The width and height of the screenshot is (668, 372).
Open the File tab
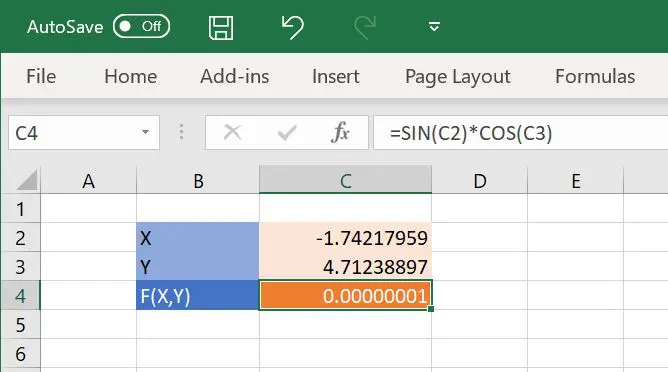[41, 77]
